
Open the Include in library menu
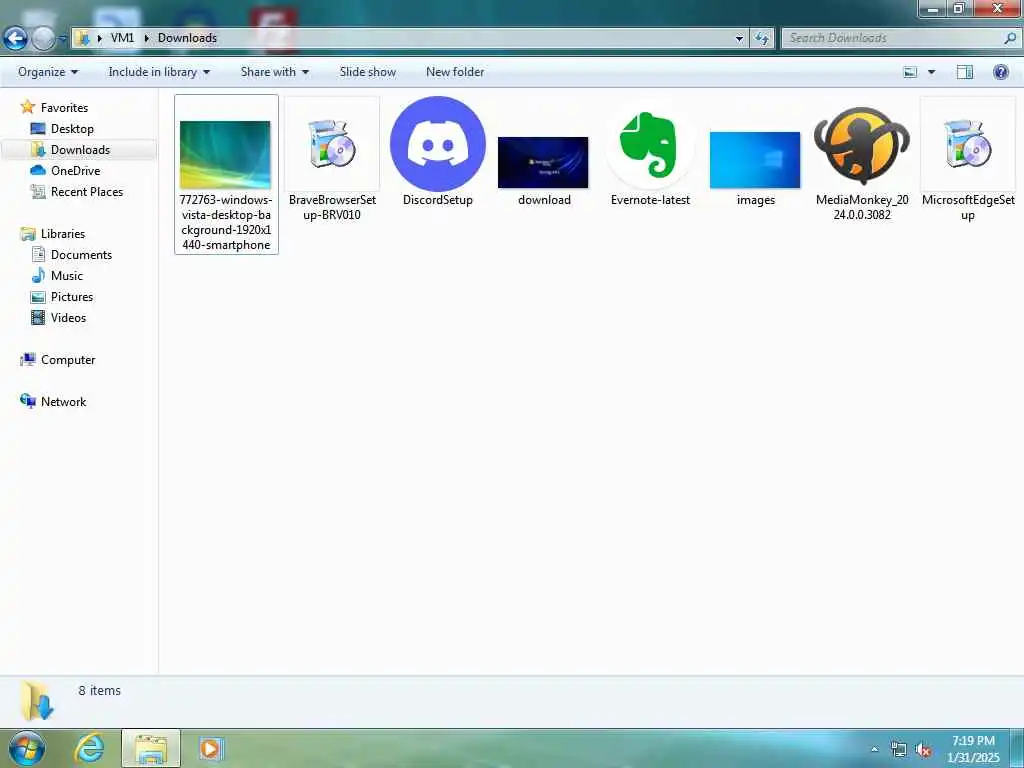click(159, 72)
